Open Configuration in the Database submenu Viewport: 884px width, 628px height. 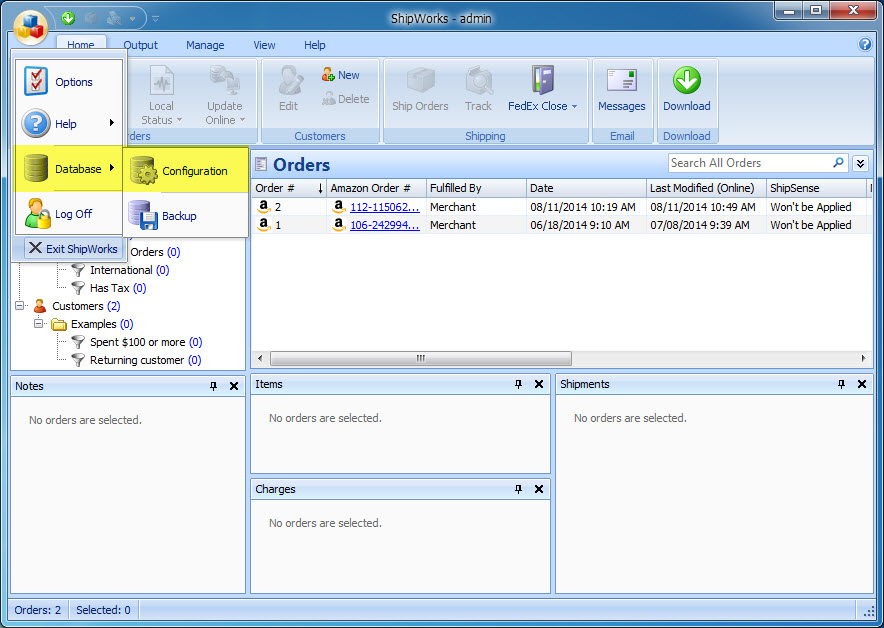[194, 171]
